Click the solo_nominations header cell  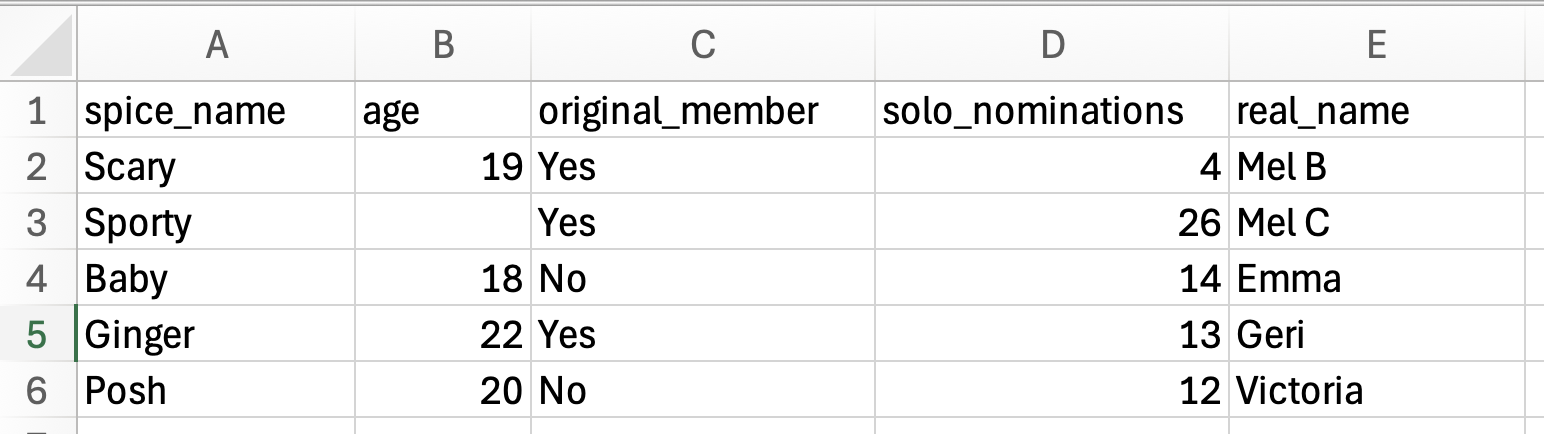(1052, 110)
